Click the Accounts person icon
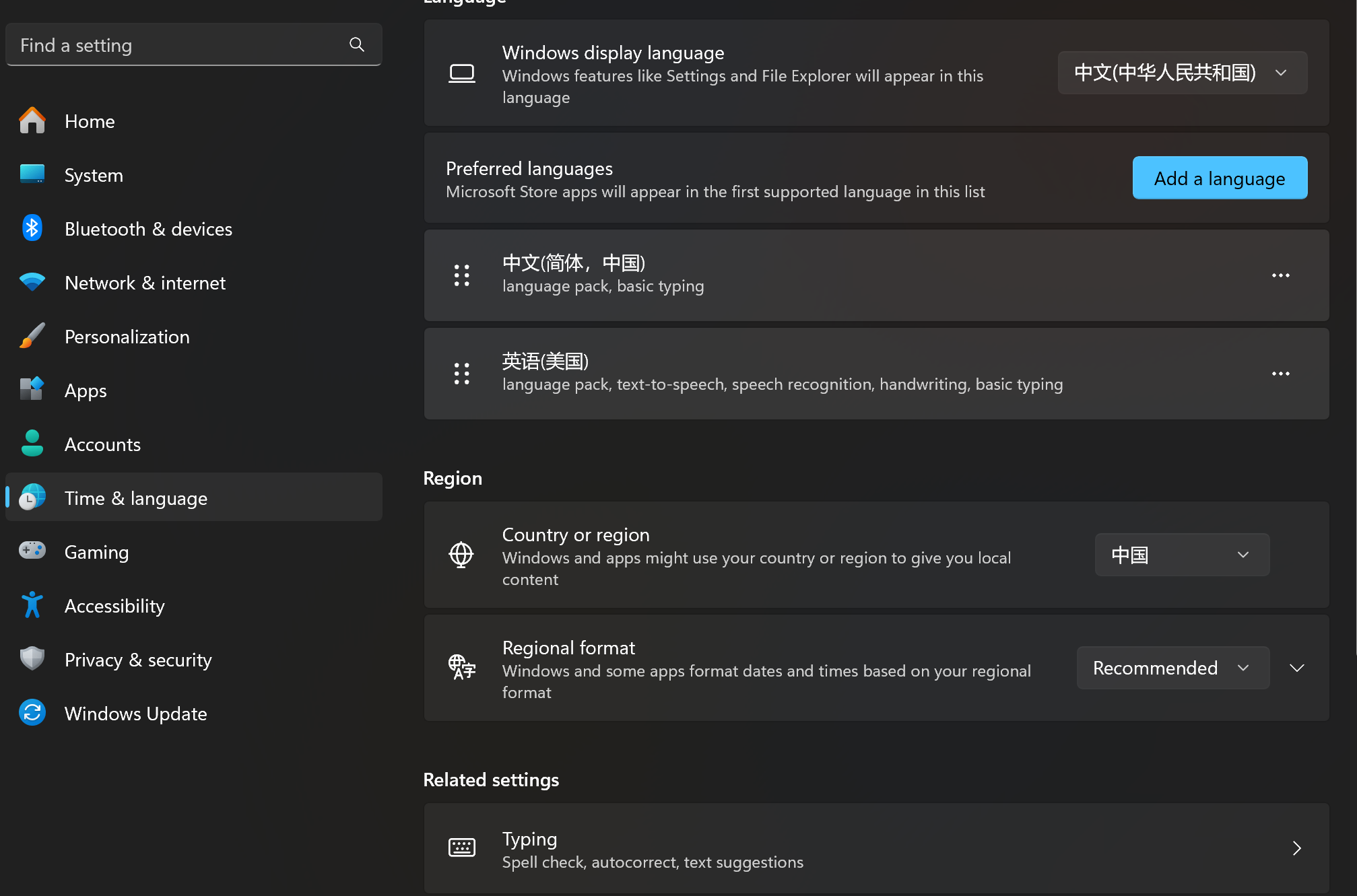The image size is (1357, 896). pyautogui.click(x=32, y=444)
